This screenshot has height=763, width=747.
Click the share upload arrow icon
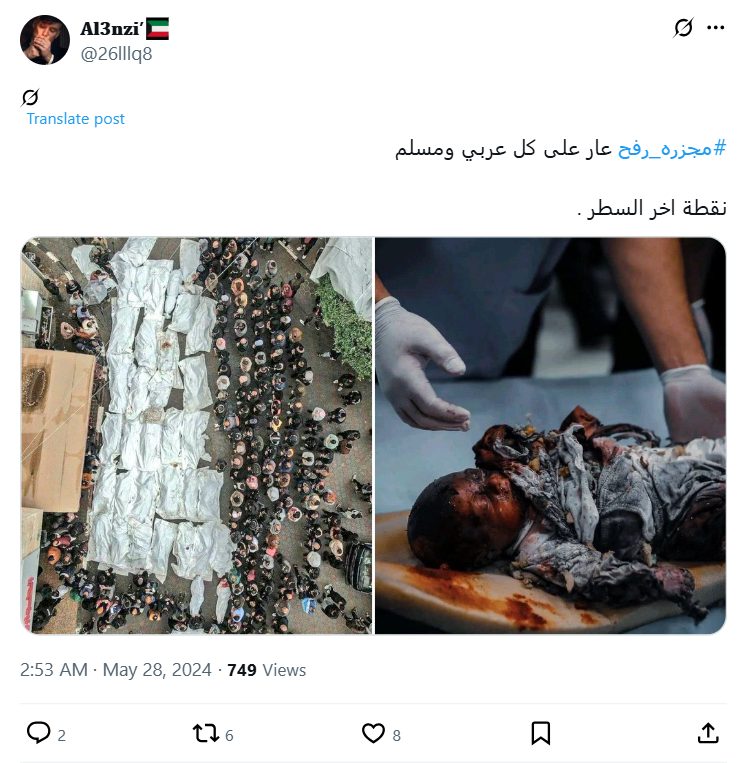pyautogui.click(x=708, y=733)
